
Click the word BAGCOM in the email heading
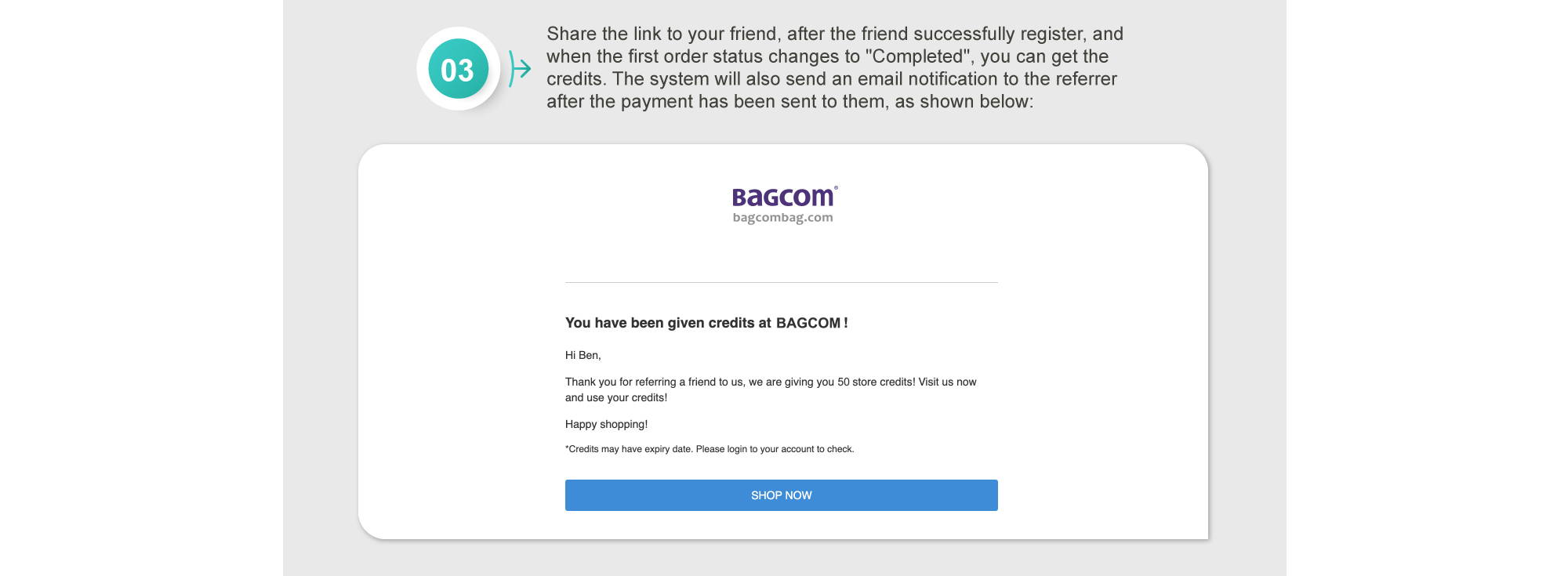(x=808, y=323)
